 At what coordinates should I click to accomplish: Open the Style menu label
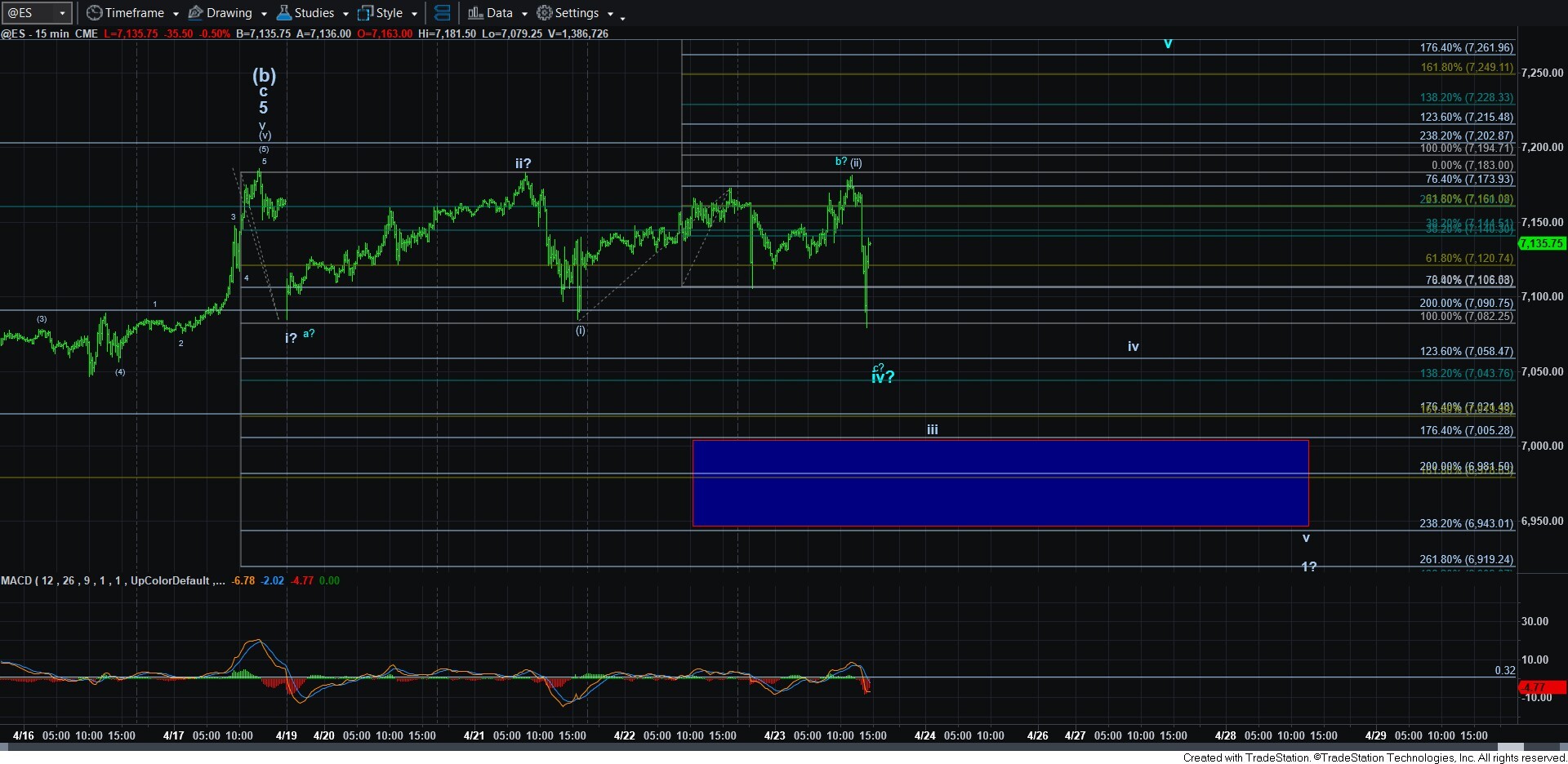point(389,13)
